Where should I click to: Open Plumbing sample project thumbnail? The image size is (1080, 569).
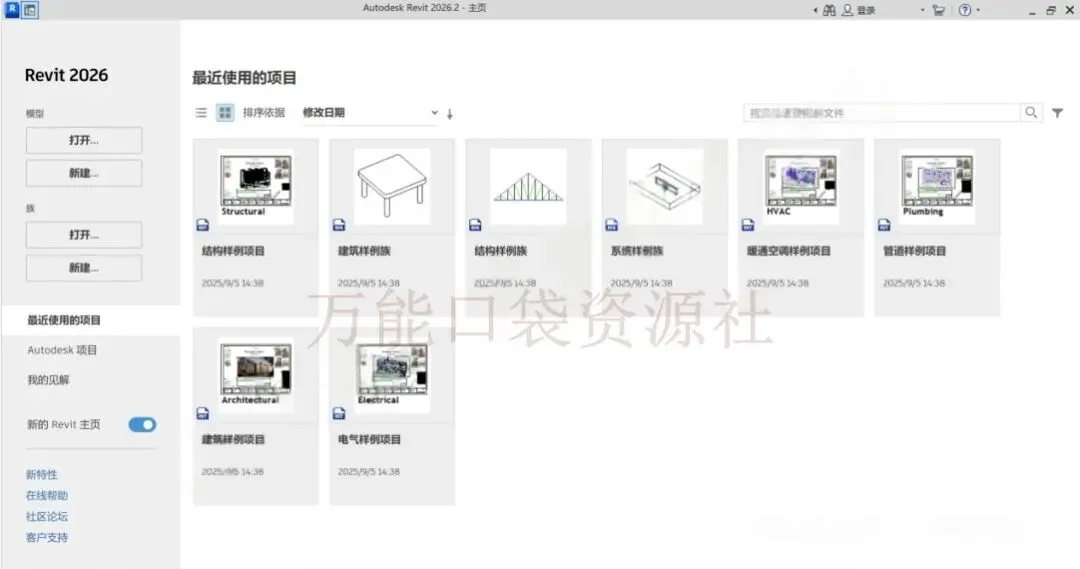click(x=937, y=186)
